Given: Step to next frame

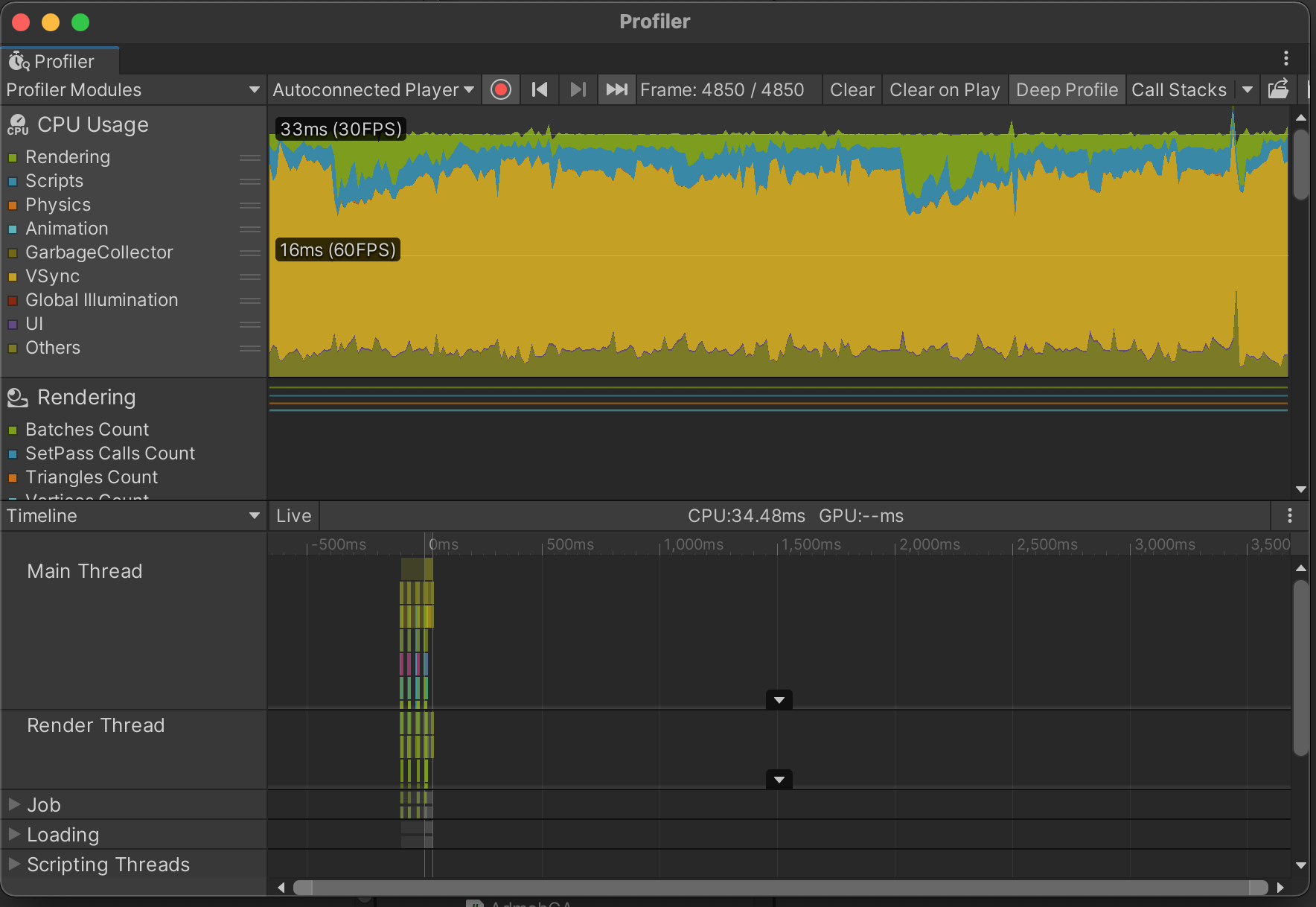Looking at the screenshot, I should tap(578, 90).
